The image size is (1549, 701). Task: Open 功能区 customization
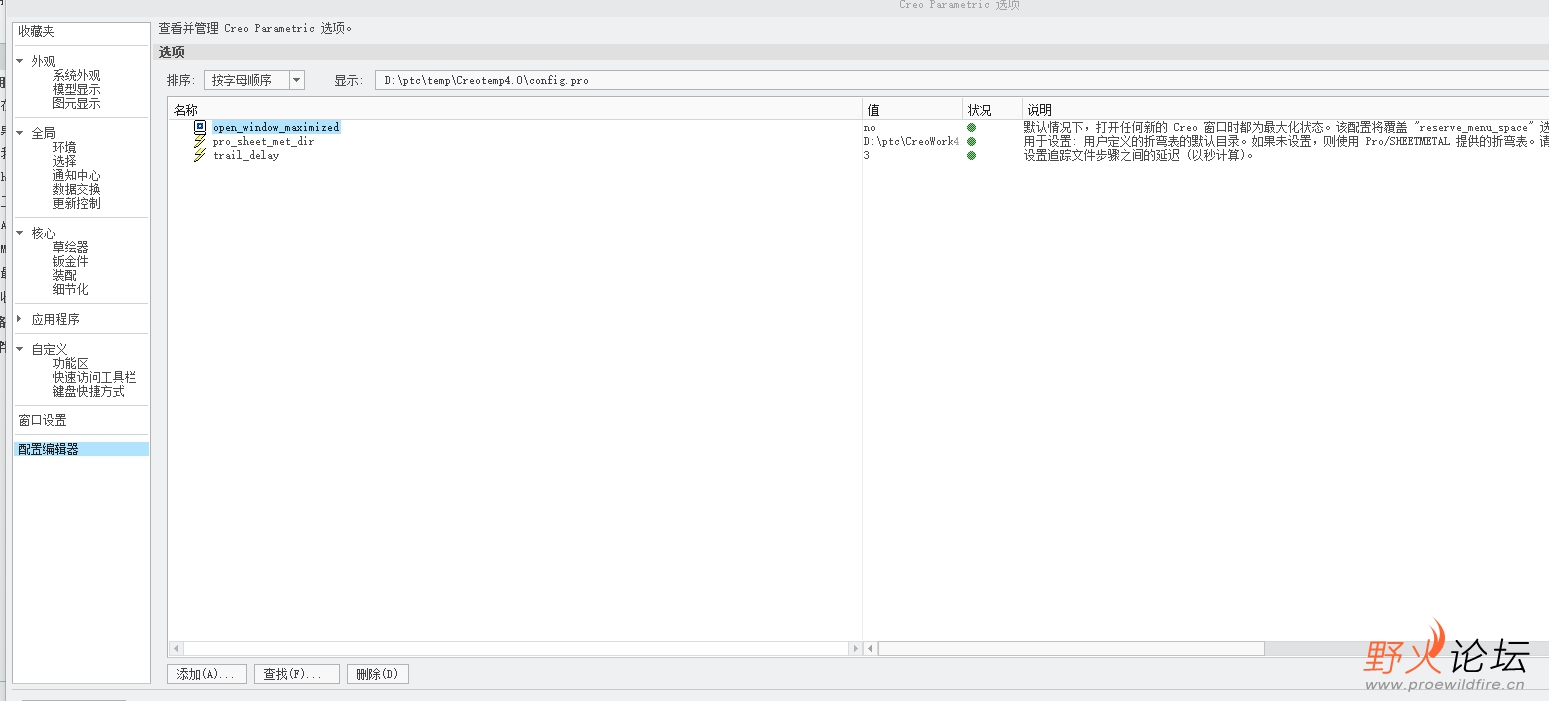tap(70, 363)
